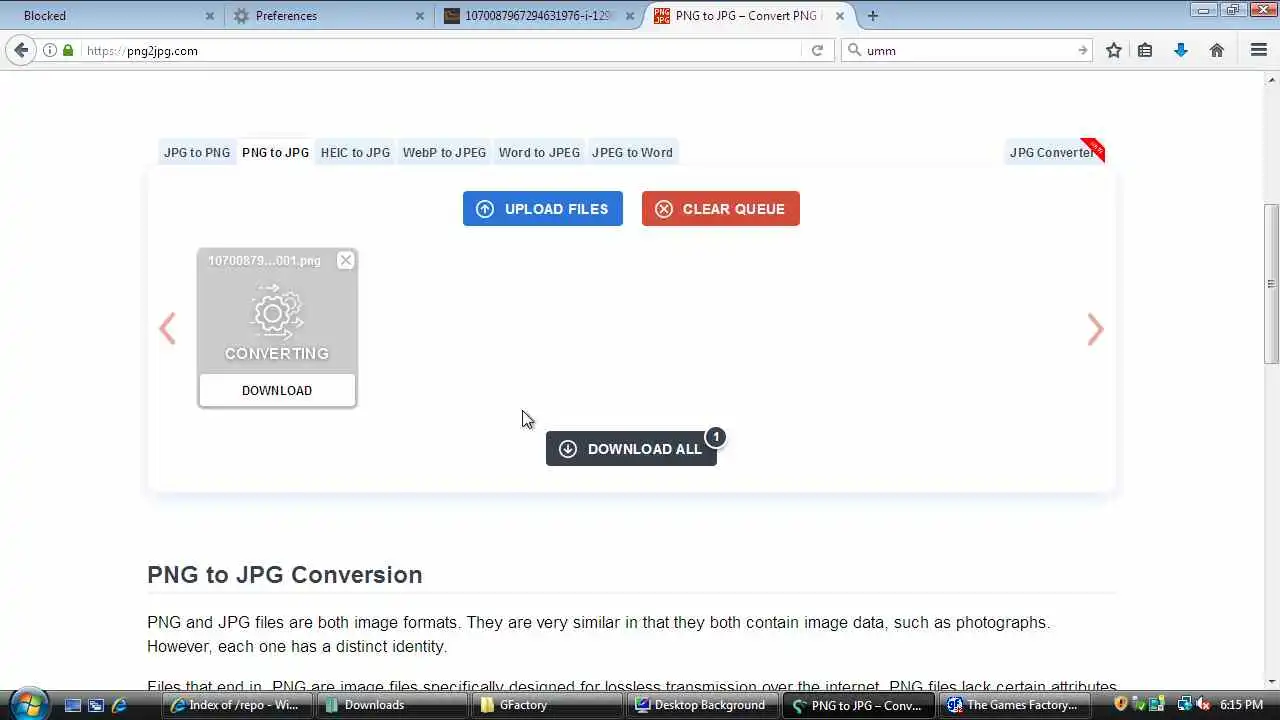This screenshot has height=720, width=1280.
Task: Close the Preferences tab
Action: click(420, 16)
